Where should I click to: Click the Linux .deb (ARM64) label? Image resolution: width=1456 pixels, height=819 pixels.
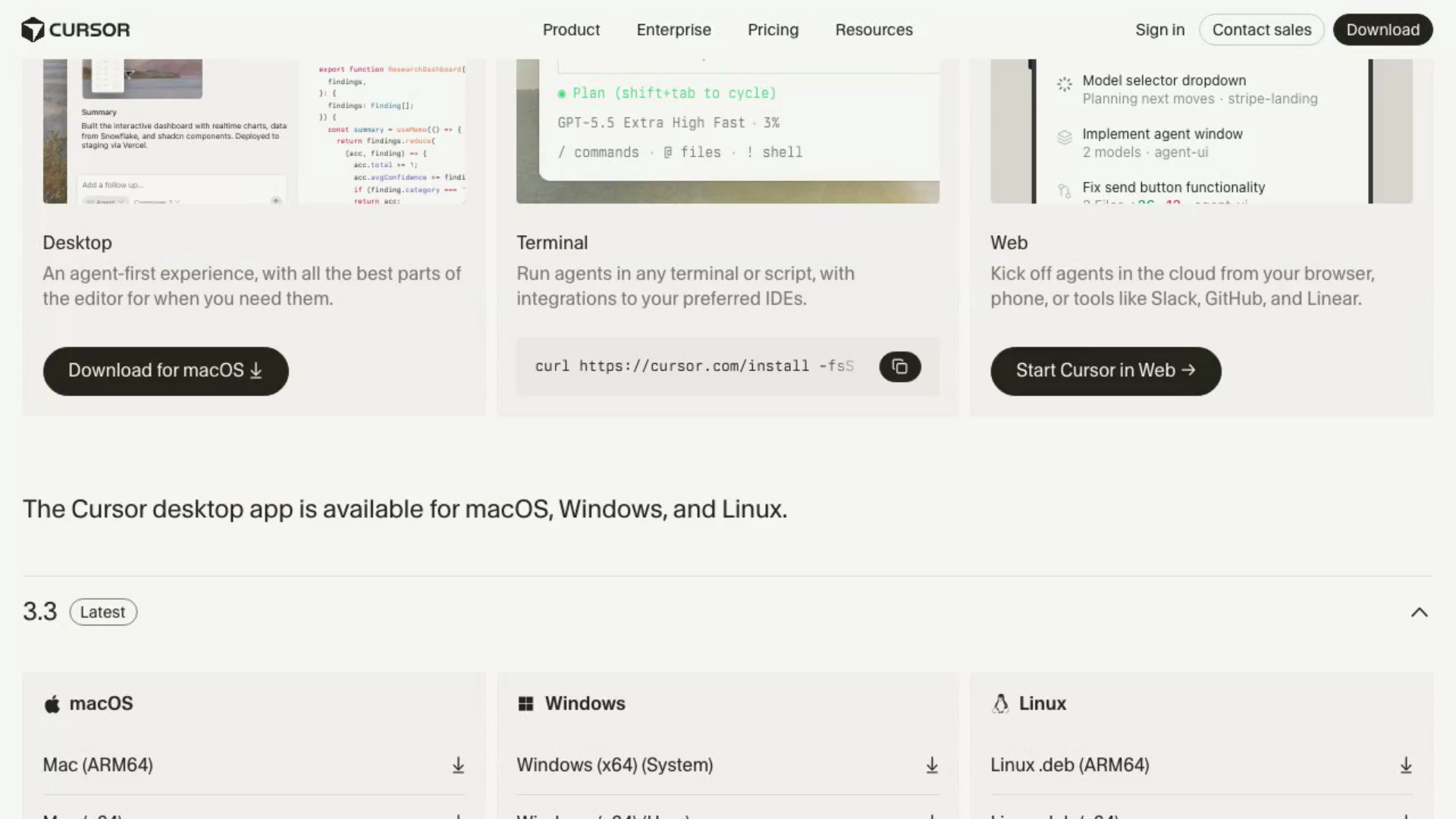click(x=1070, y=765)
